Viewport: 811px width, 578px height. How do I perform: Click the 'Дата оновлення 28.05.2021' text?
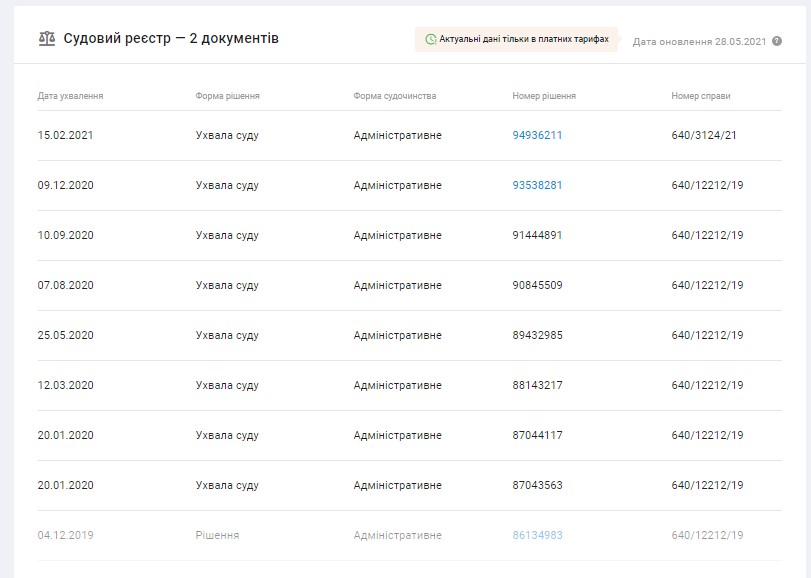click(x=699, y=42)
